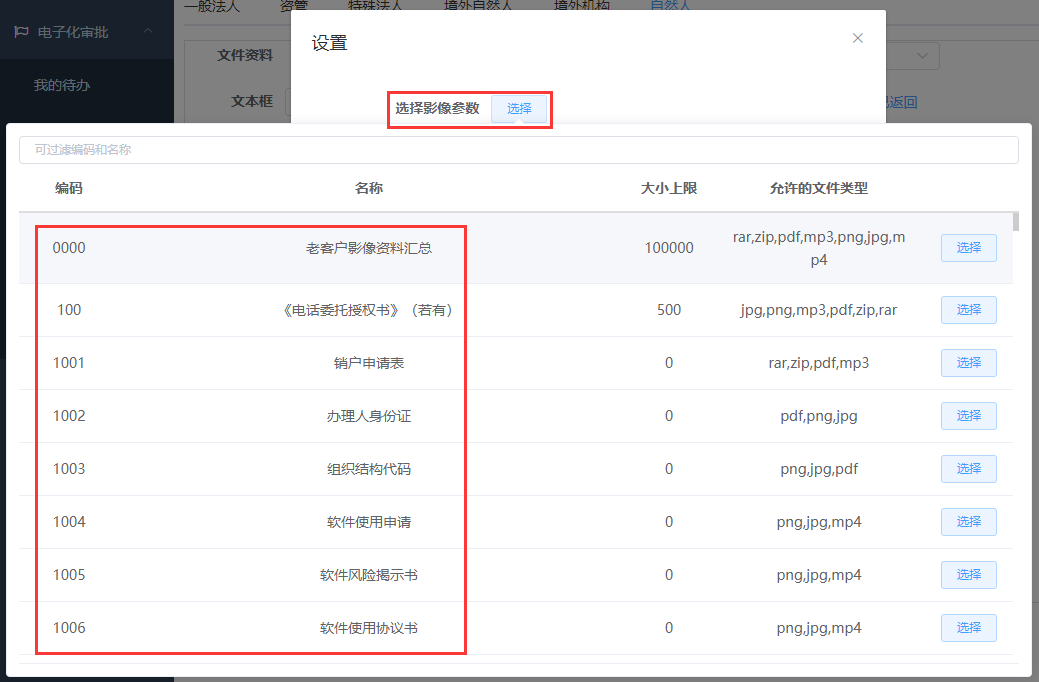The image size is (1039, 682).
Task: Click the 文件资料 label in background
Action: [x=245, y=56]
